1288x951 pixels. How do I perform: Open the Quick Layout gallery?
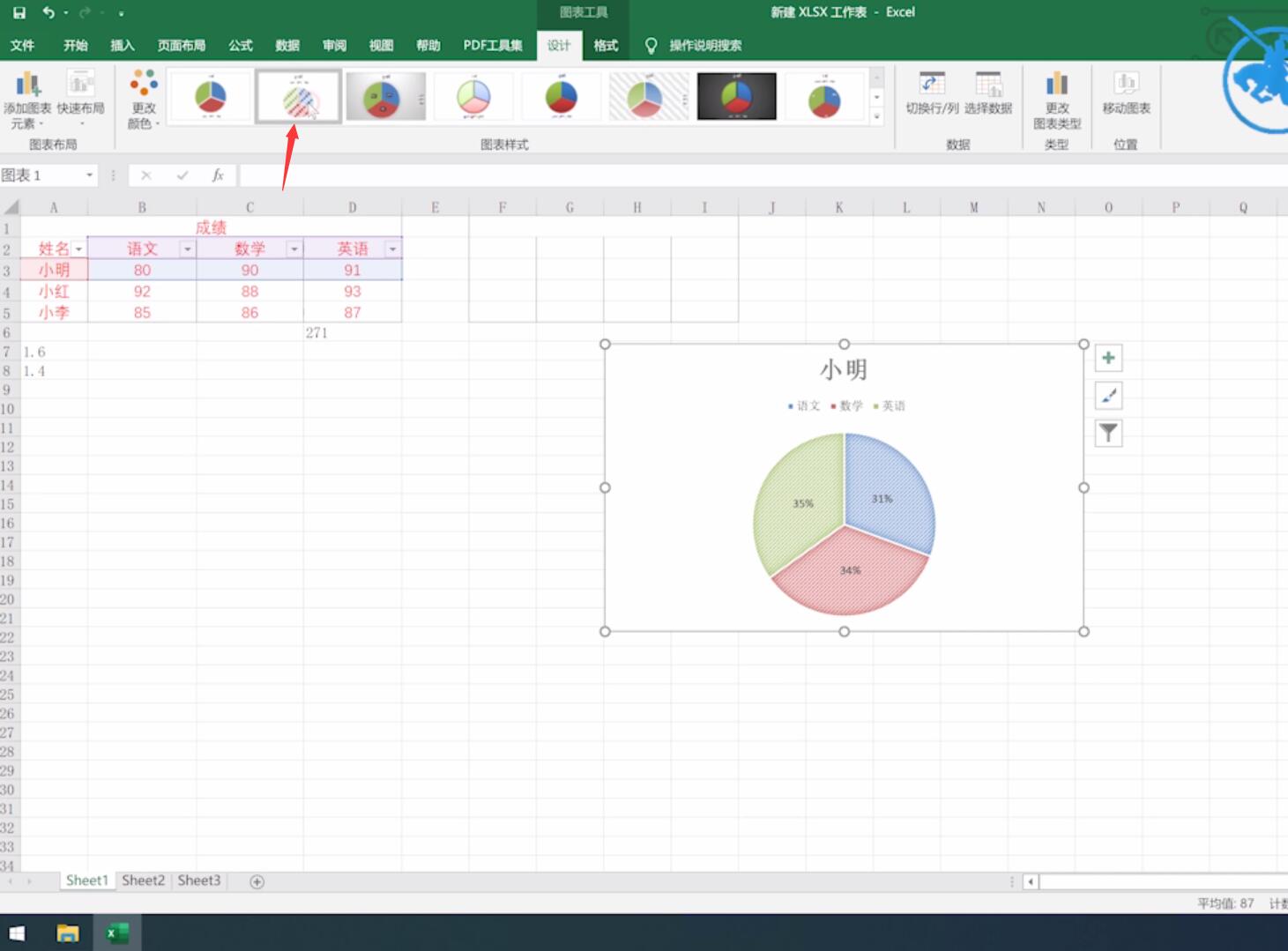80,99
